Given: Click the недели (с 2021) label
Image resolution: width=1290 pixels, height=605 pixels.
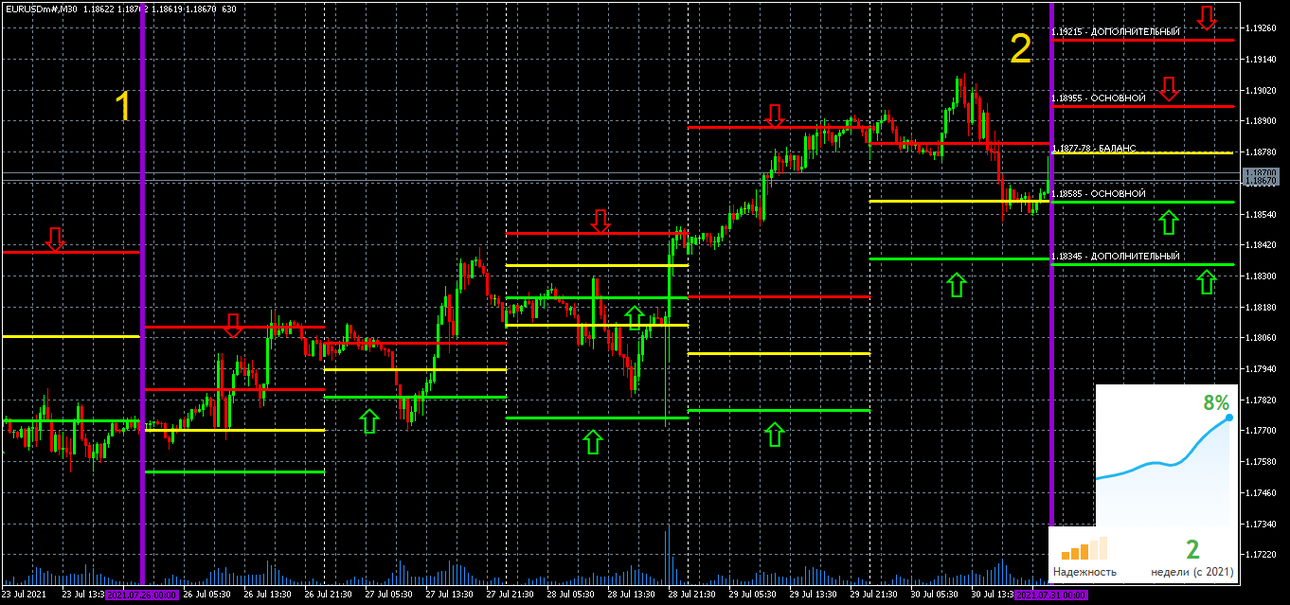Looking at the screenshot, I should (1192, 572).
